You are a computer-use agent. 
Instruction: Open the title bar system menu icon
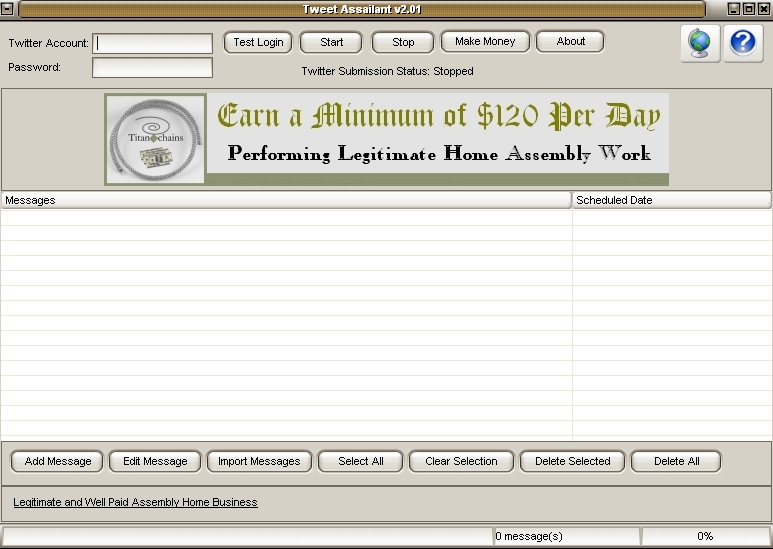[x=7, y=9]
